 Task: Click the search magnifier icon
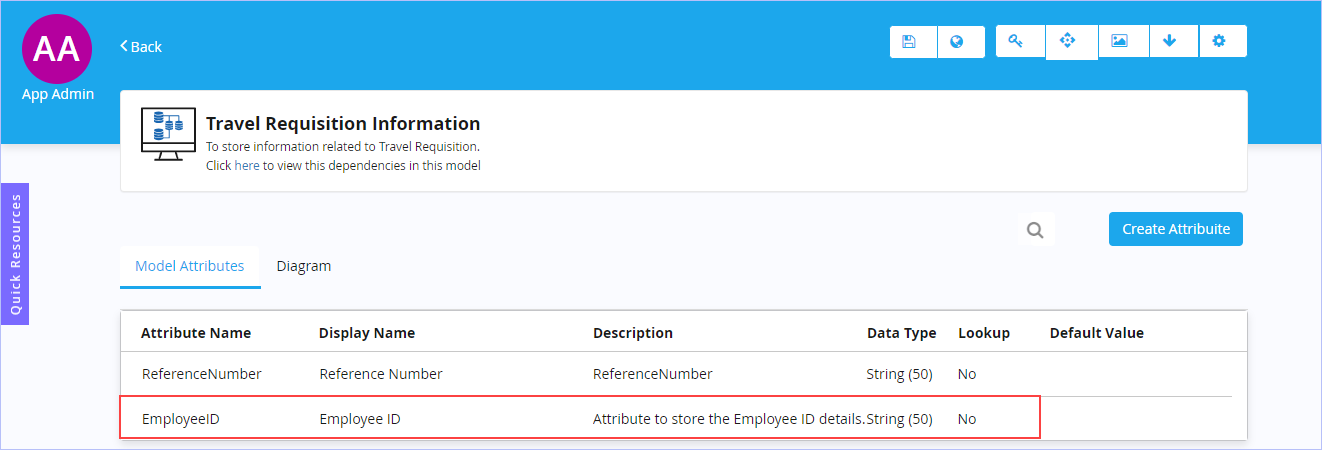[x=1035, y=230]
